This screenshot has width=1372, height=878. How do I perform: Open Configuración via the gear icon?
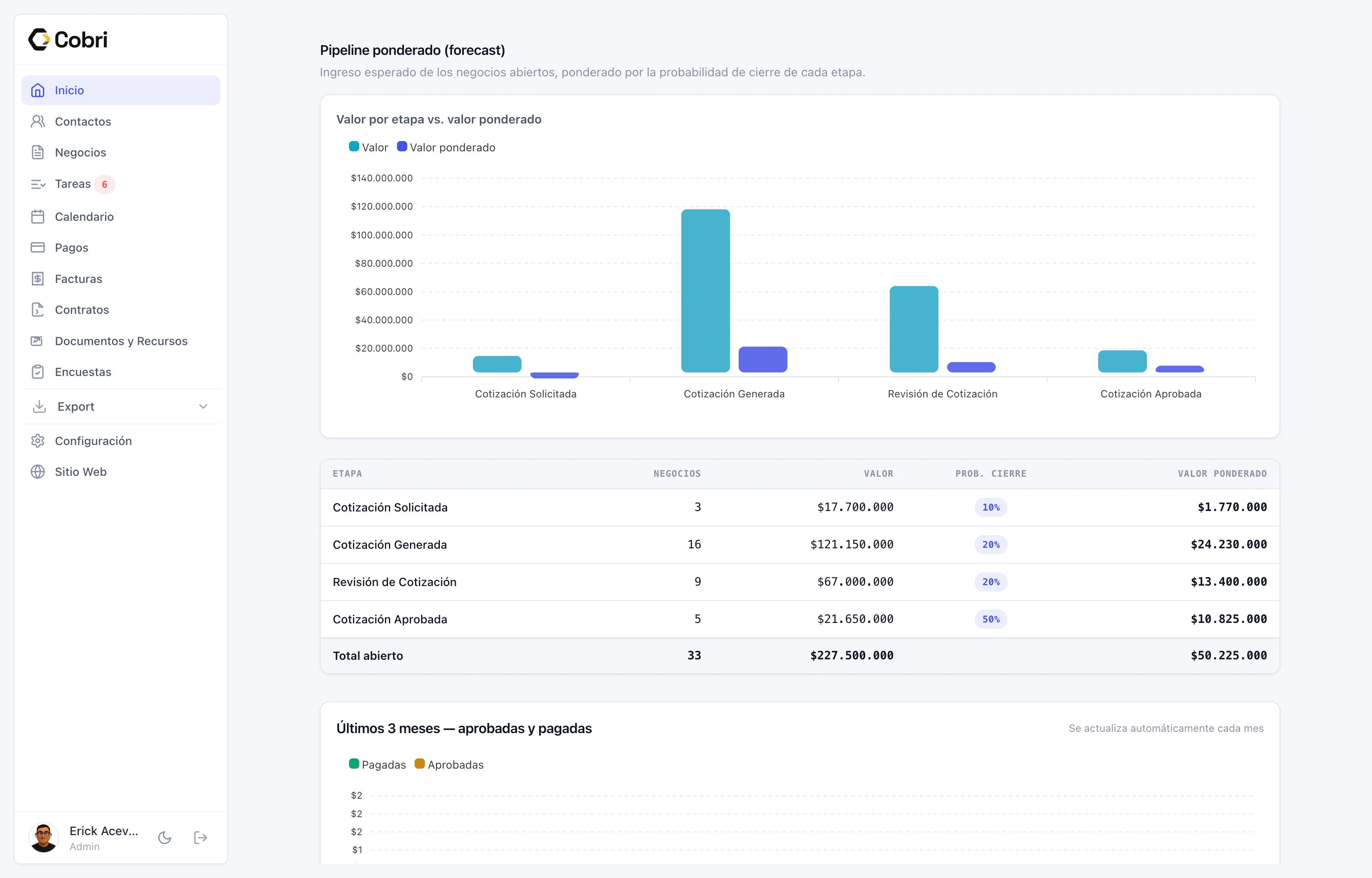tap(38, 441)
